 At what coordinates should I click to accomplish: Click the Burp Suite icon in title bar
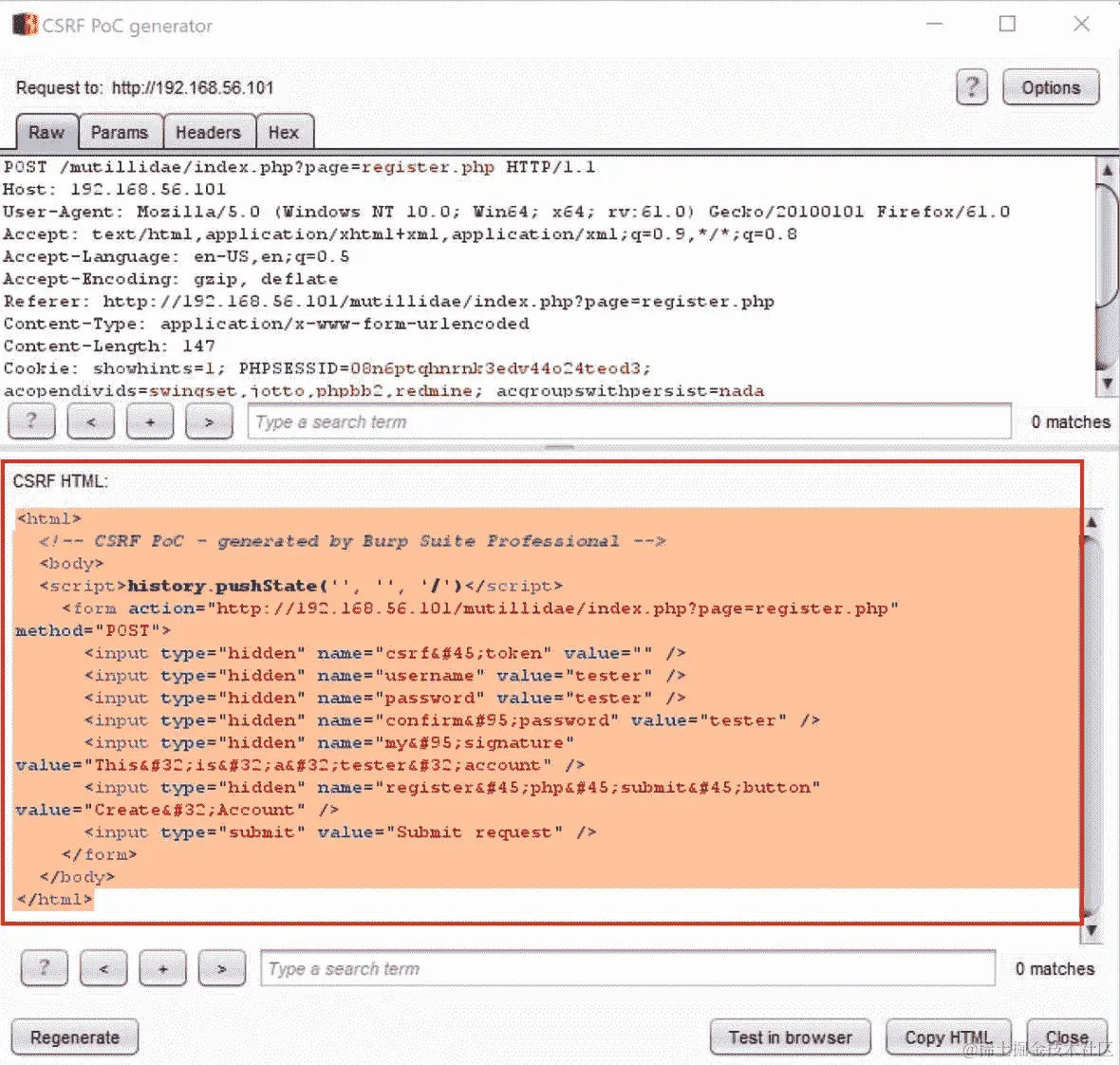[x=25, y=25]
